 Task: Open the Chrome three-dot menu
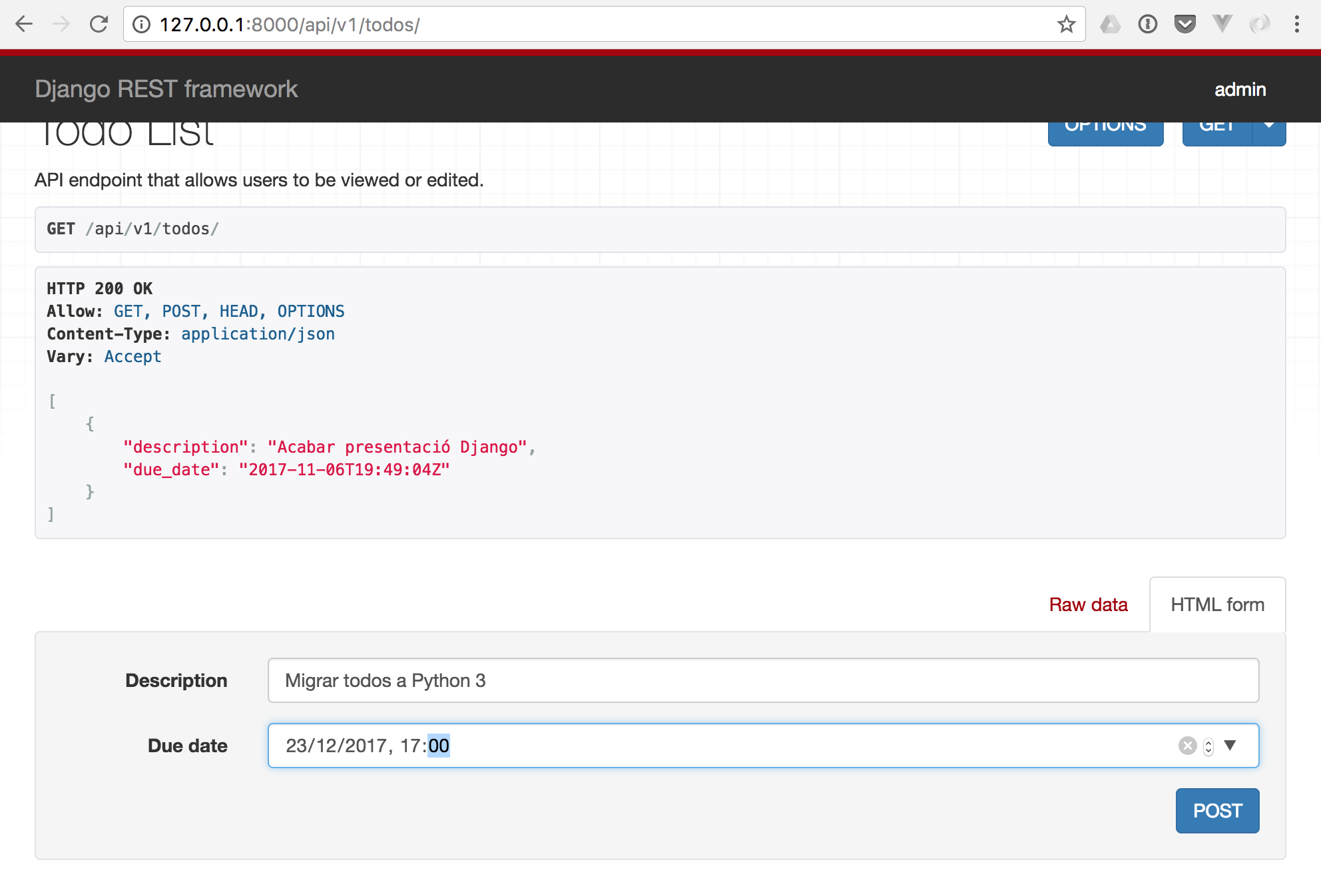[x=1296, y=25]
